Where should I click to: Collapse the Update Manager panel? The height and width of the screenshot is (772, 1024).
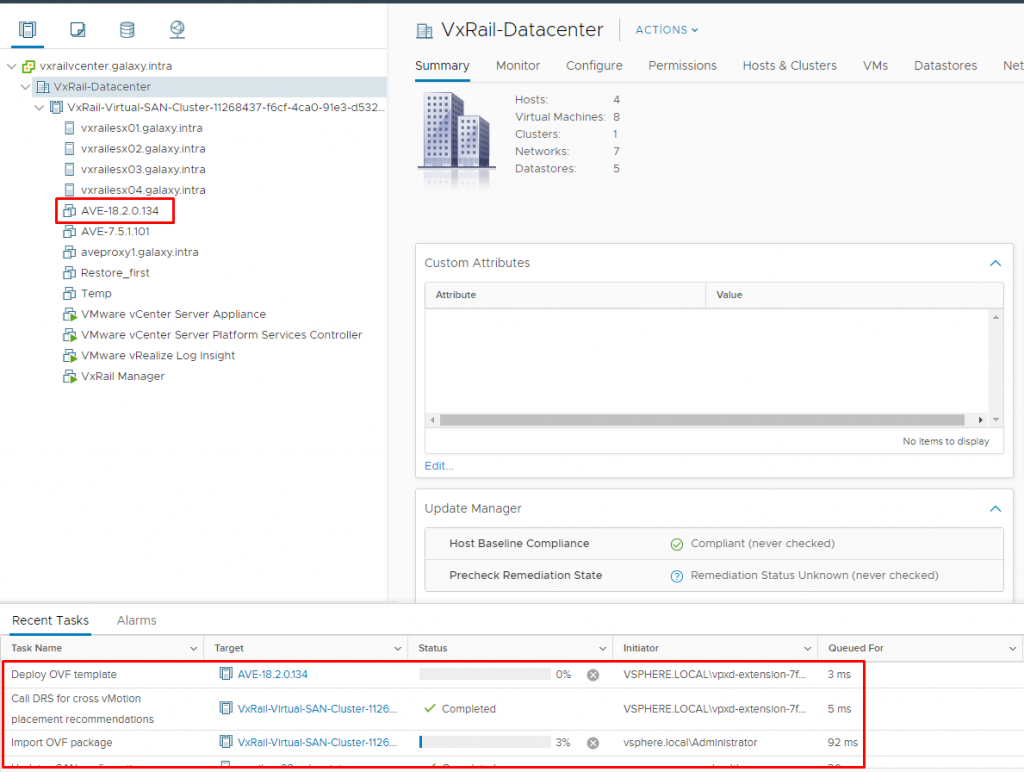(x=995, y=509)
